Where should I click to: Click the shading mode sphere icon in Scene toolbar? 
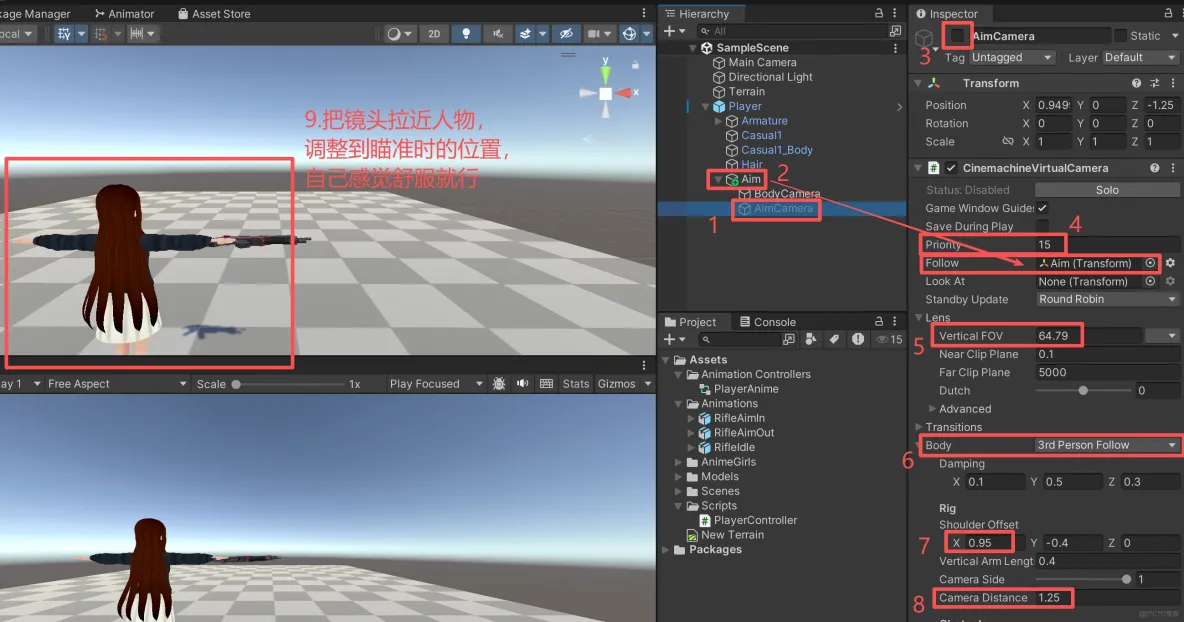pos(391,33)
